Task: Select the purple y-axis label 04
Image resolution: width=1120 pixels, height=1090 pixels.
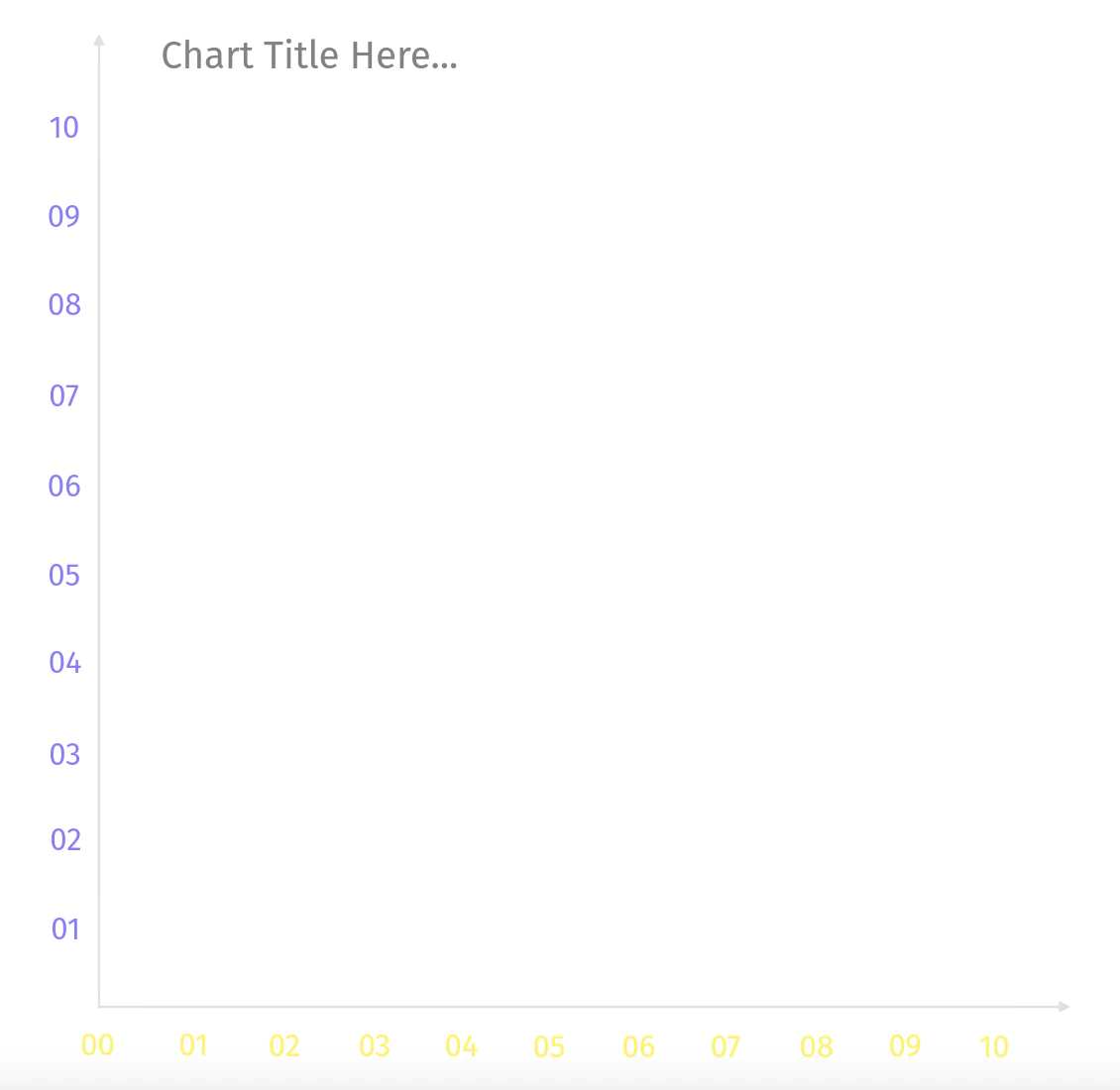Action: pos(65,663)
